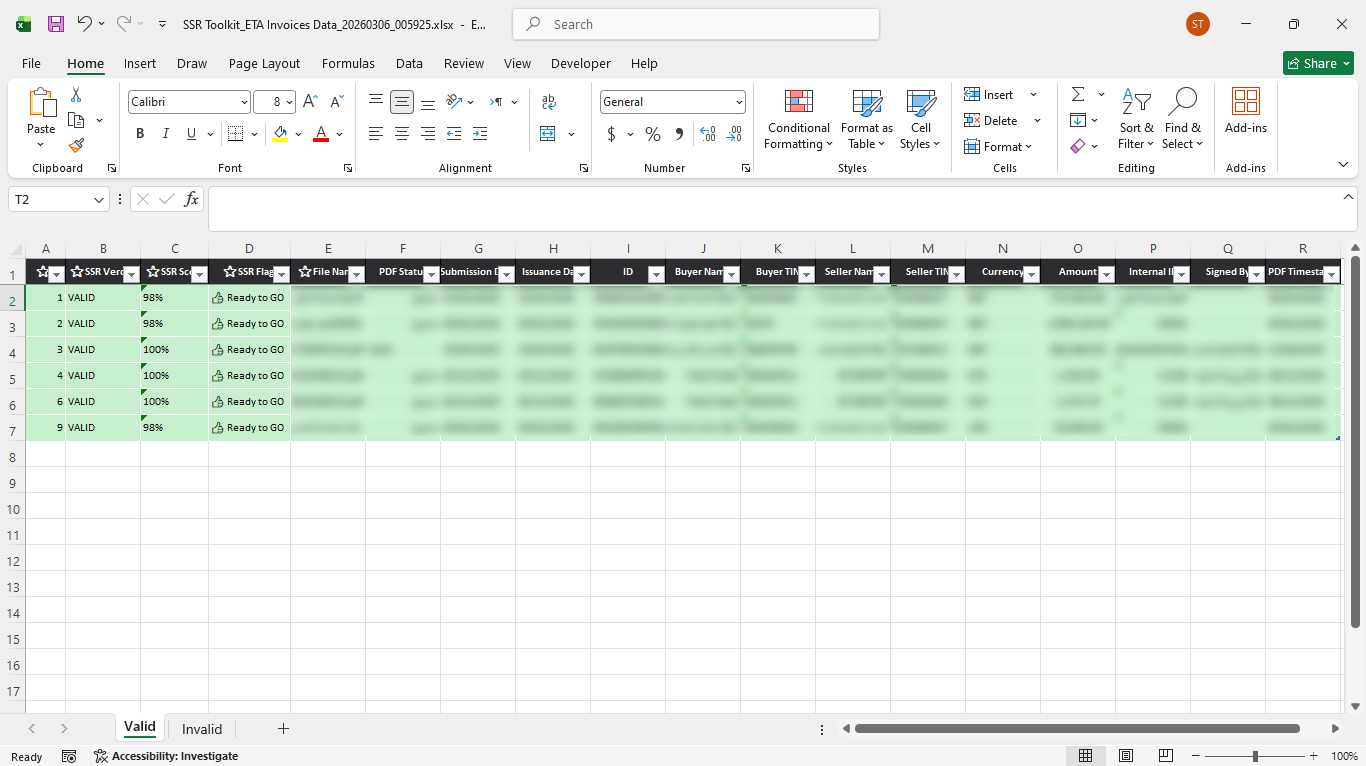Switch to the Formulas ribbon tab
The height and width of the screenshot is (766, 1366).
pyautogui.click(x=348, y=63)
